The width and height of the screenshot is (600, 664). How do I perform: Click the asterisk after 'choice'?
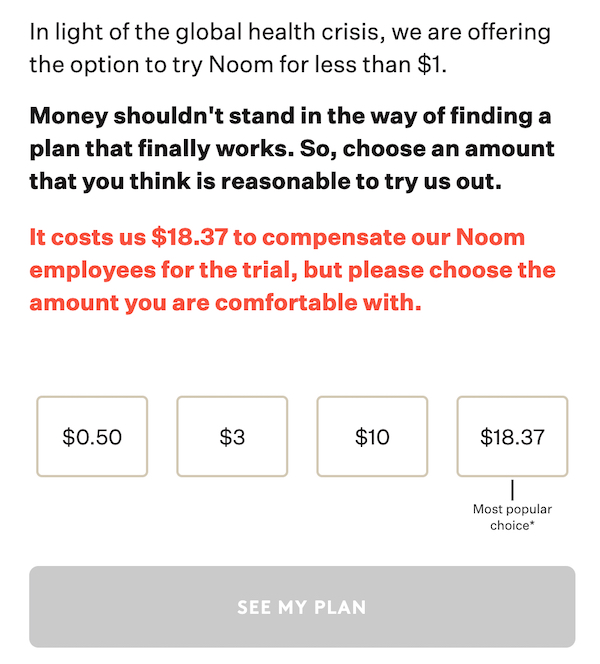(x=532, y=523)
